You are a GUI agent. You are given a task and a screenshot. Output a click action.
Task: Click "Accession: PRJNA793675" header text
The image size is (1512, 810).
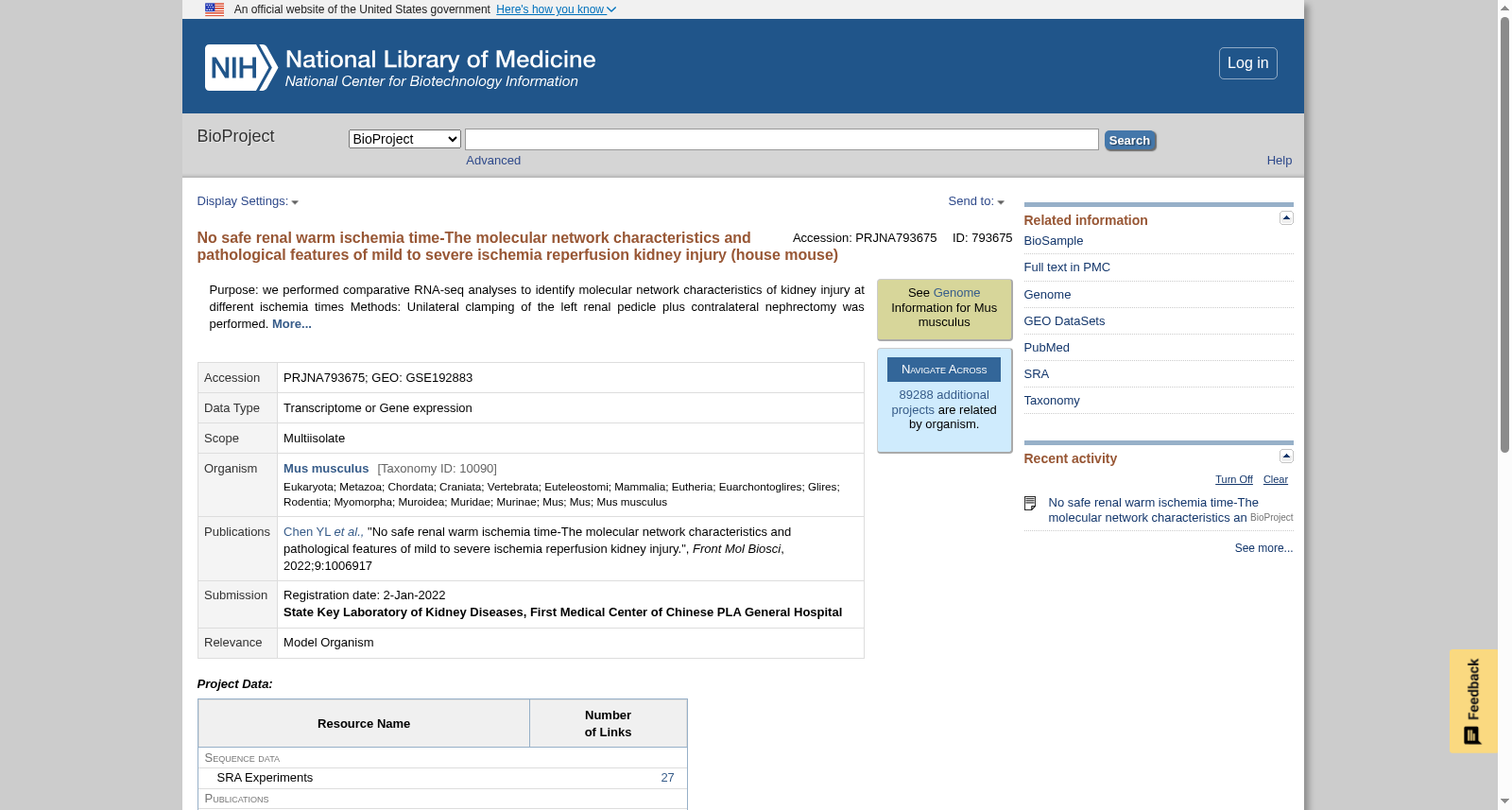coord(865,238)
